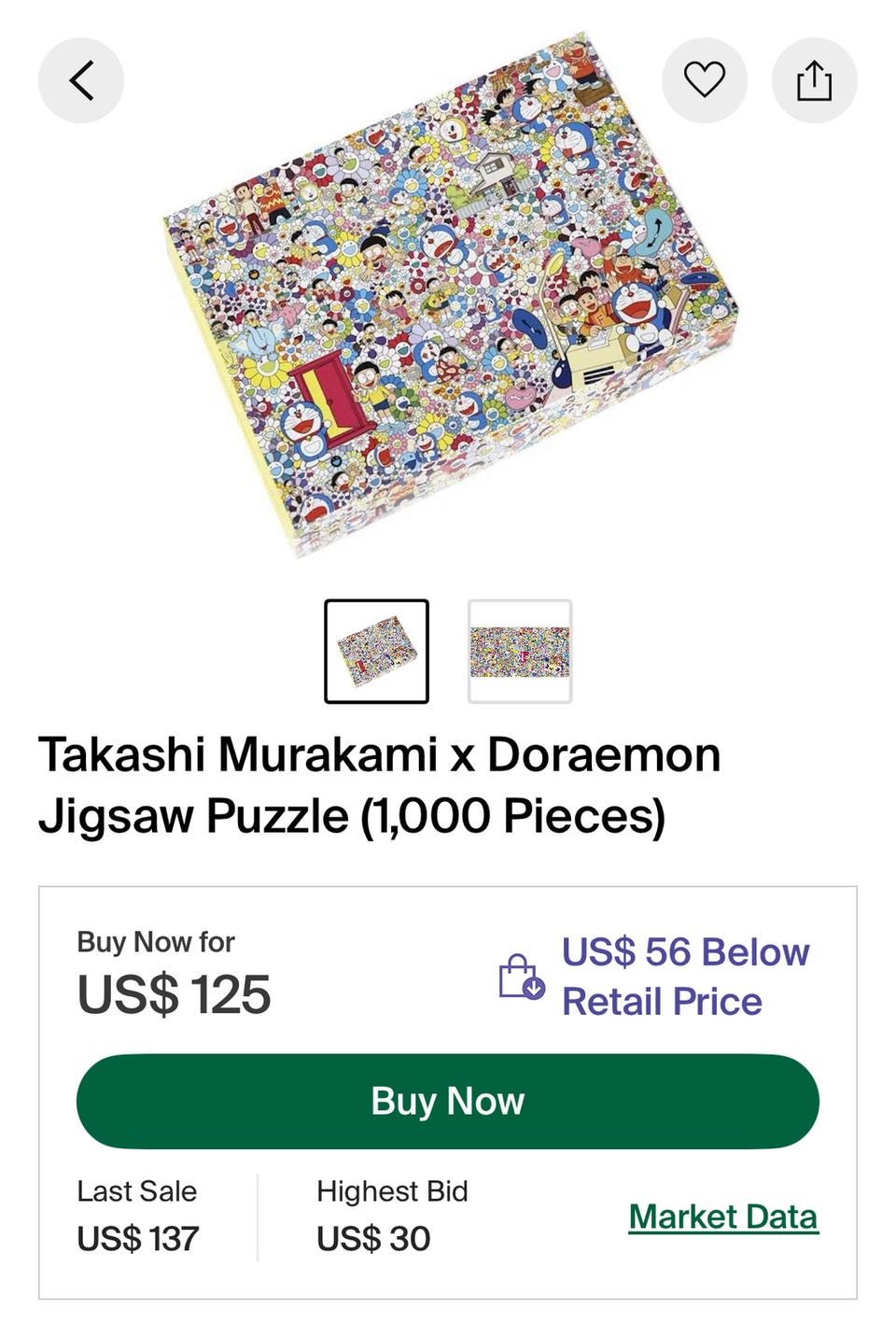
Task: Click the Buy Now for label
Action: click(x=156, y=941)
